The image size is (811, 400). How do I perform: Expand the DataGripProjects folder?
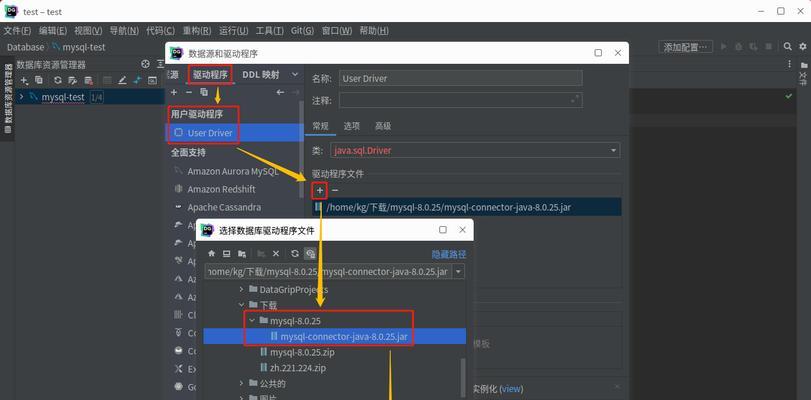coord(242,289)
